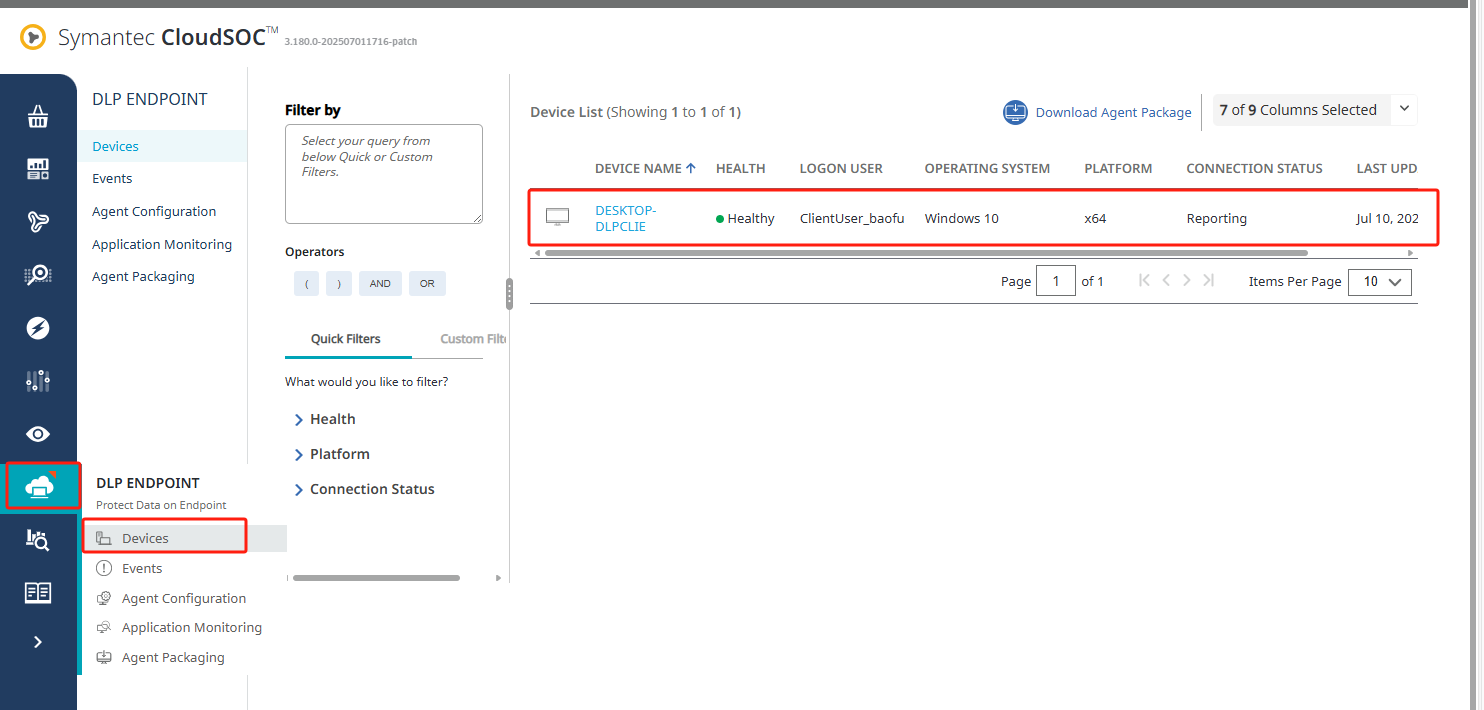Click the LOGON USER column header
This screenshot has width=1484, height=710.
pyautogui.click(x=841, y=168)
